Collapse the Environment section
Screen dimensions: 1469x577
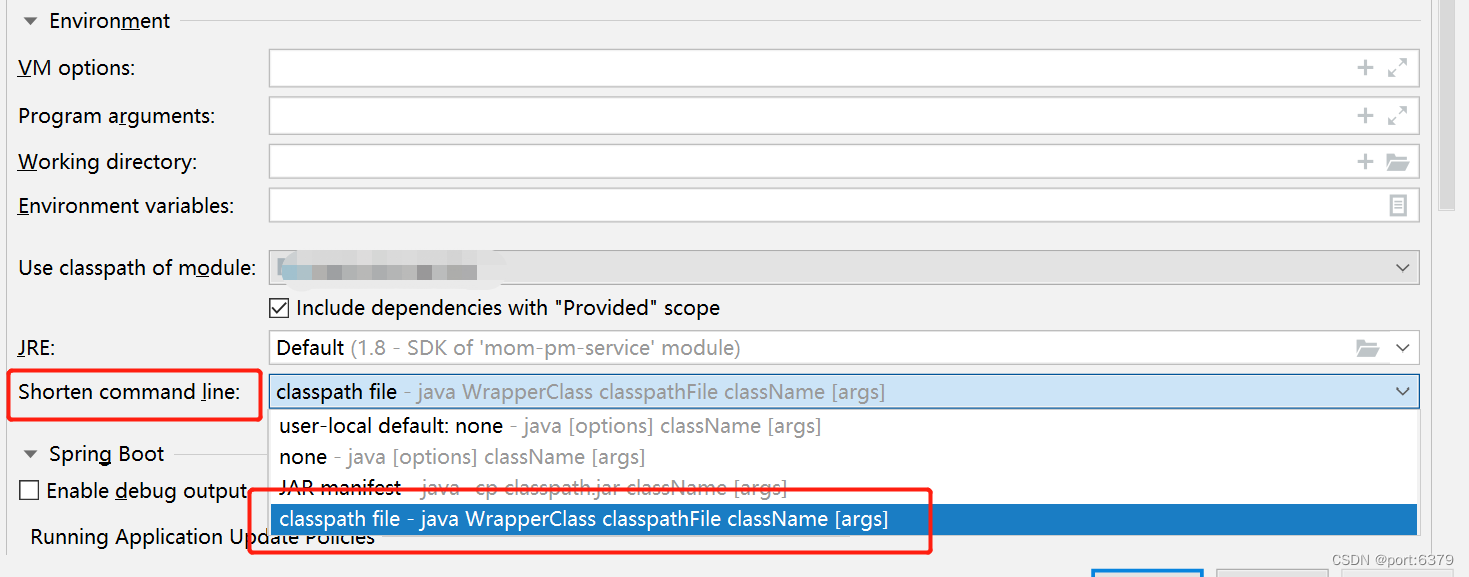coord(29,20)
